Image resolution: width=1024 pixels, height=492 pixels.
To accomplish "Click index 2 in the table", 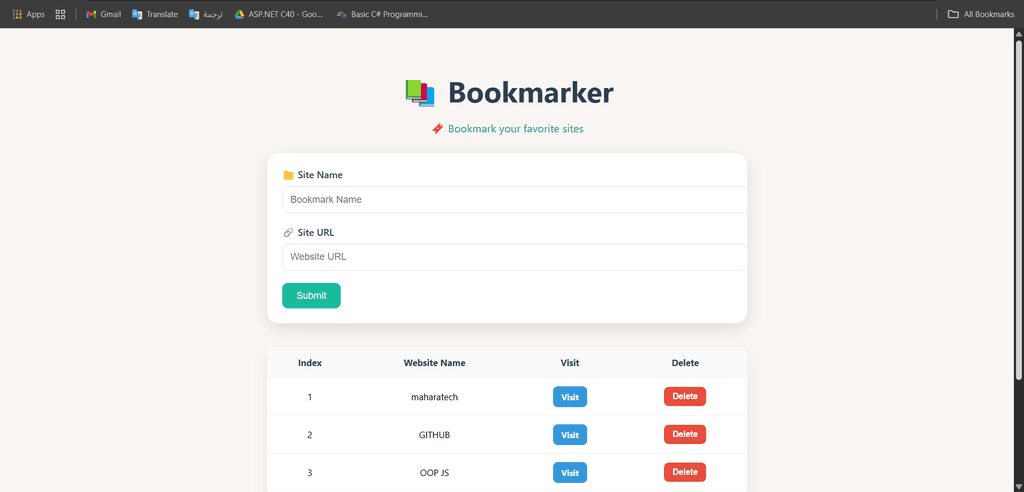I will point(310,435).
